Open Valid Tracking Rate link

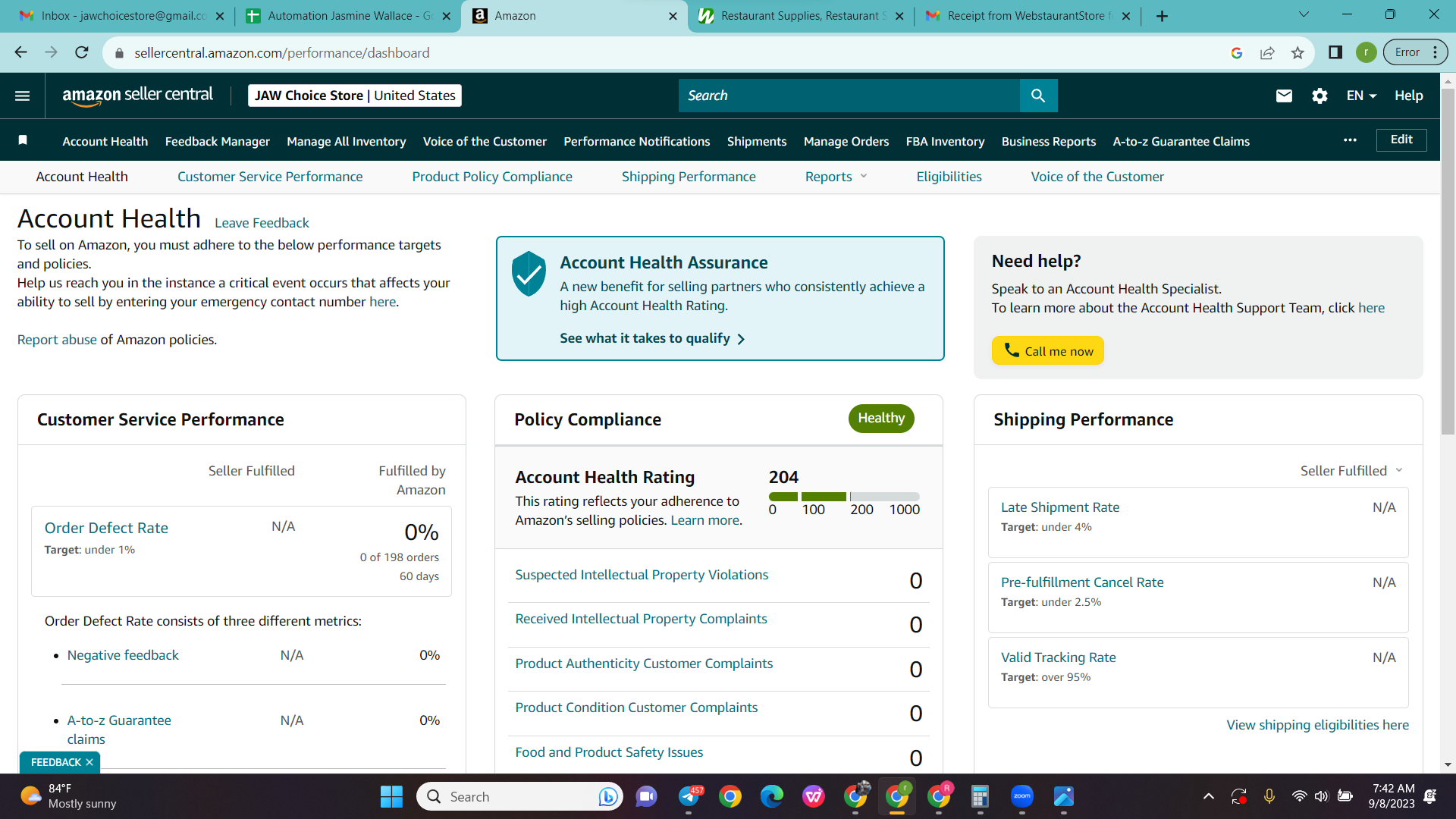click(x=1058, y=657)
